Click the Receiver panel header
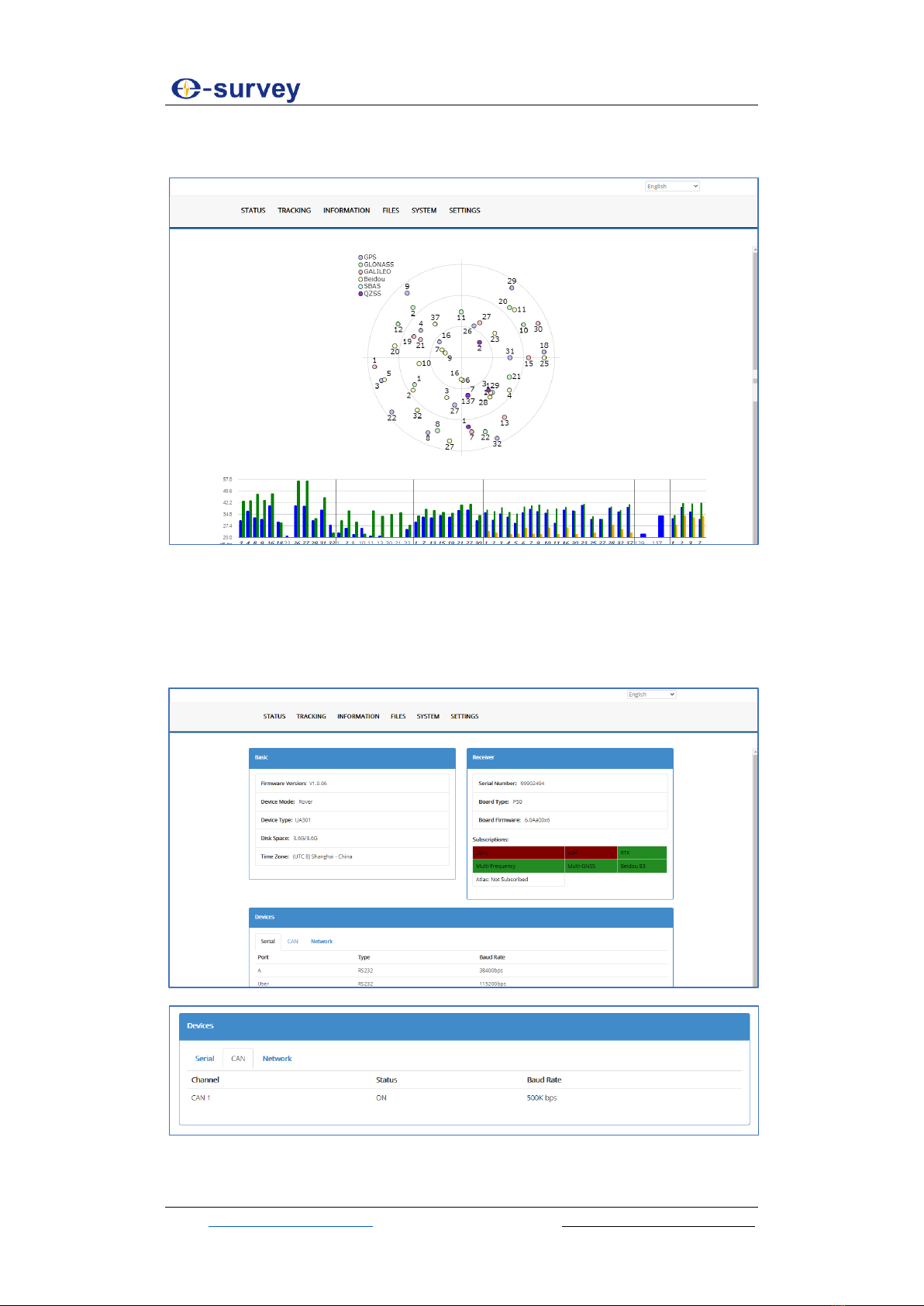The width and height of the screenshot is (924, 1306). coord(570,758)
